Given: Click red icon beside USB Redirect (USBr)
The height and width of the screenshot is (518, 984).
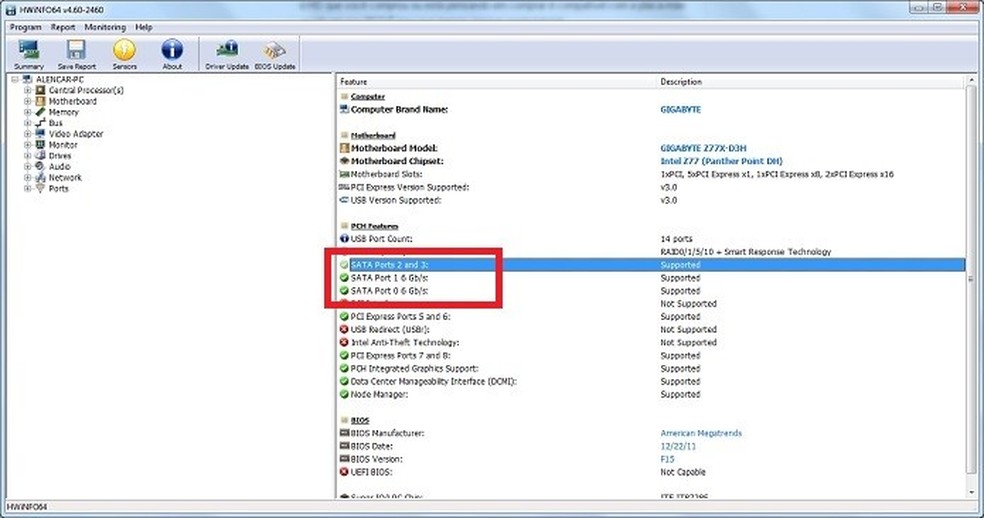Looking at the screenshot, I should click(x=344, y=330).
